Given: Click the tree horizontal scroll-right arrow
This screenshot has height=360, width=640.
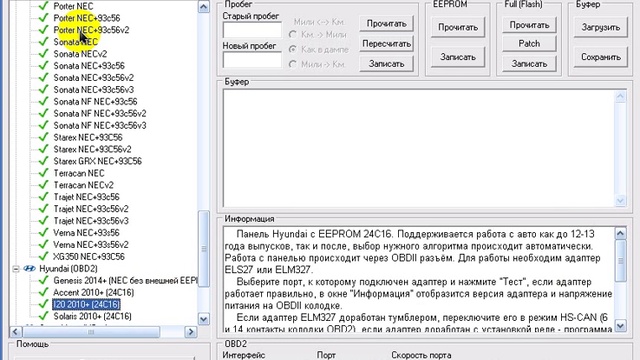Looking at the screenshot, I should tap(191, 332).
